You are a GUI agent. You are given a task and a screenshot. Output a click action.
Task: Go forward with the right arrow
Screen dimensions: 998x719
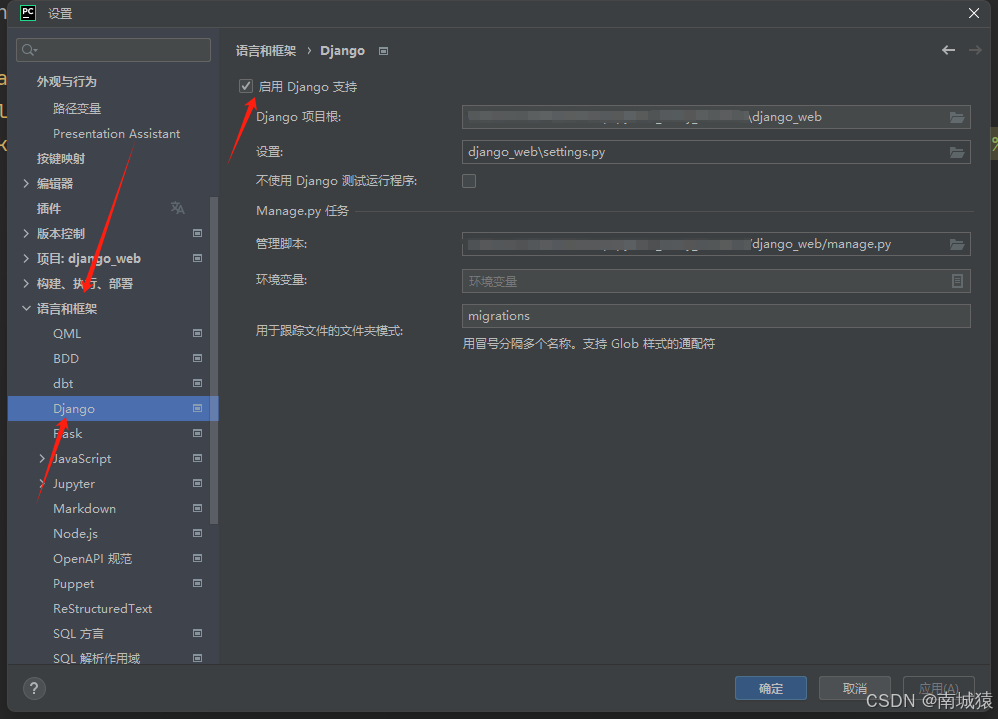point(975,50)
